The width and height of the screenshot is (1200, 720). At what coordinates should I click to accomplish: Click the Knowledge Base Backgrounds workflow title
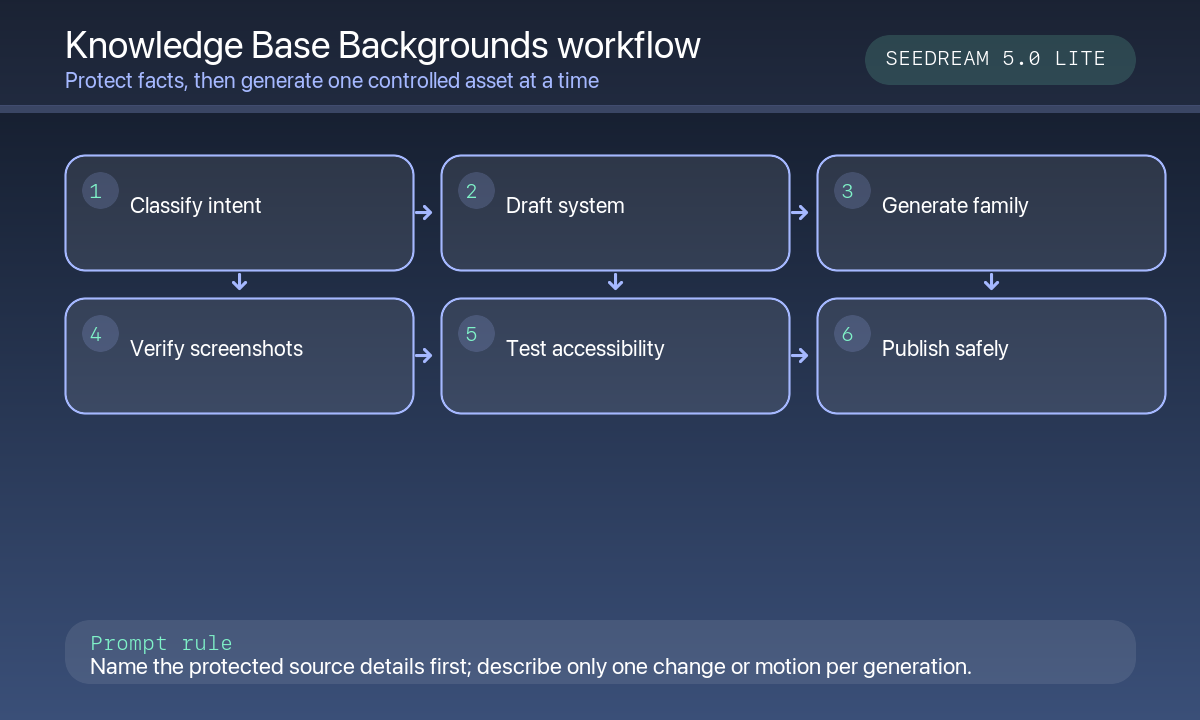[x=383, y=46]
